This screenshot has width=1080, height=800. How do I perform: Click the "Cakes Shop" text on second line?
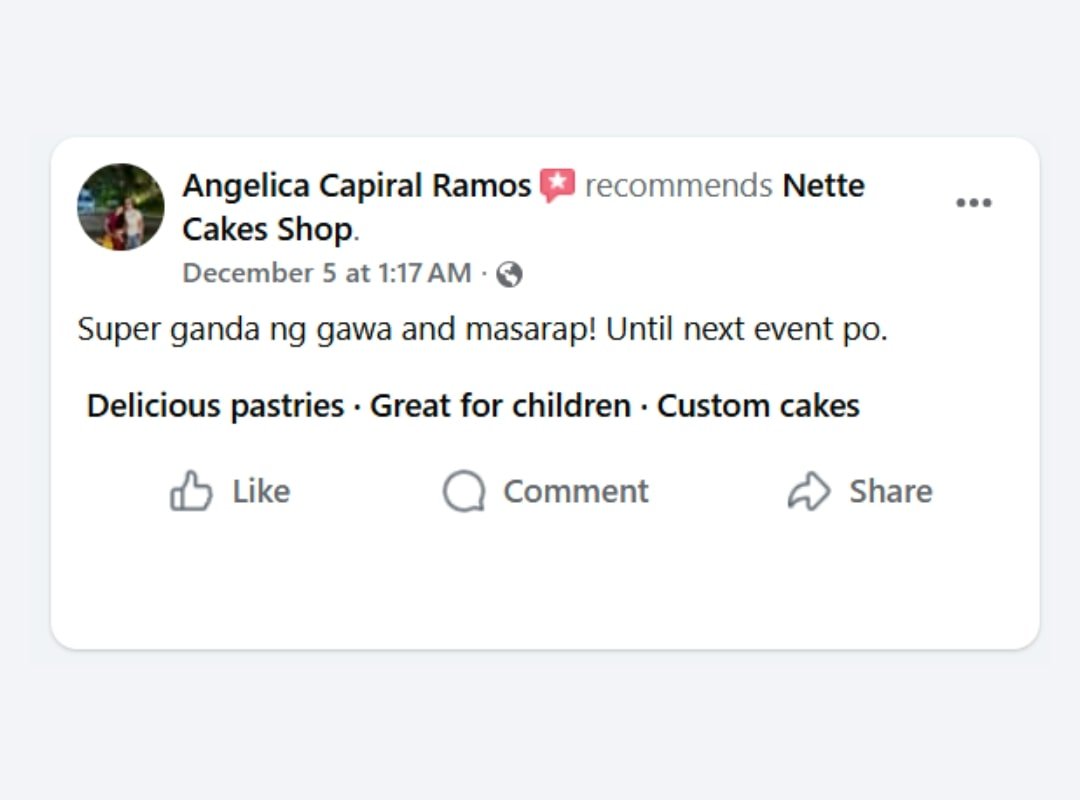(267, 230)
